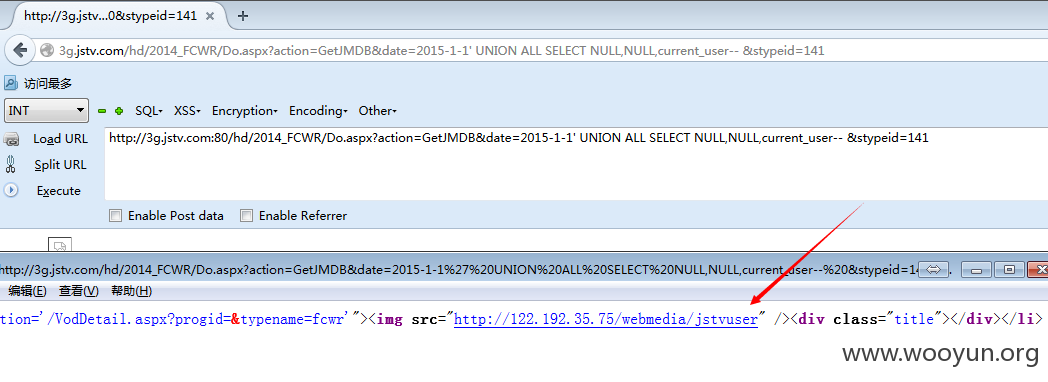Maximize the source viewer window
Screen dimensions: 1048x382
point(1009,270)
